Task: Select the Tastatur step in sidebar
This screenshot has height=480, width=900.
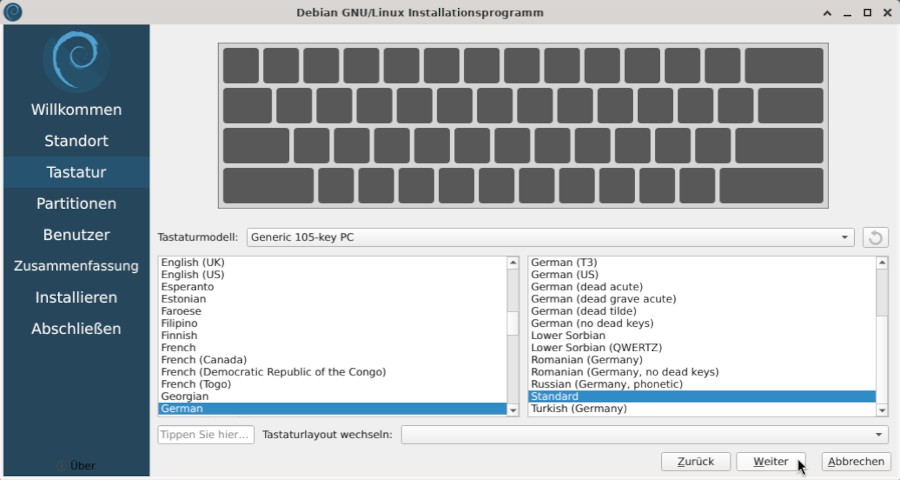Action: click(x=76, y=172)
